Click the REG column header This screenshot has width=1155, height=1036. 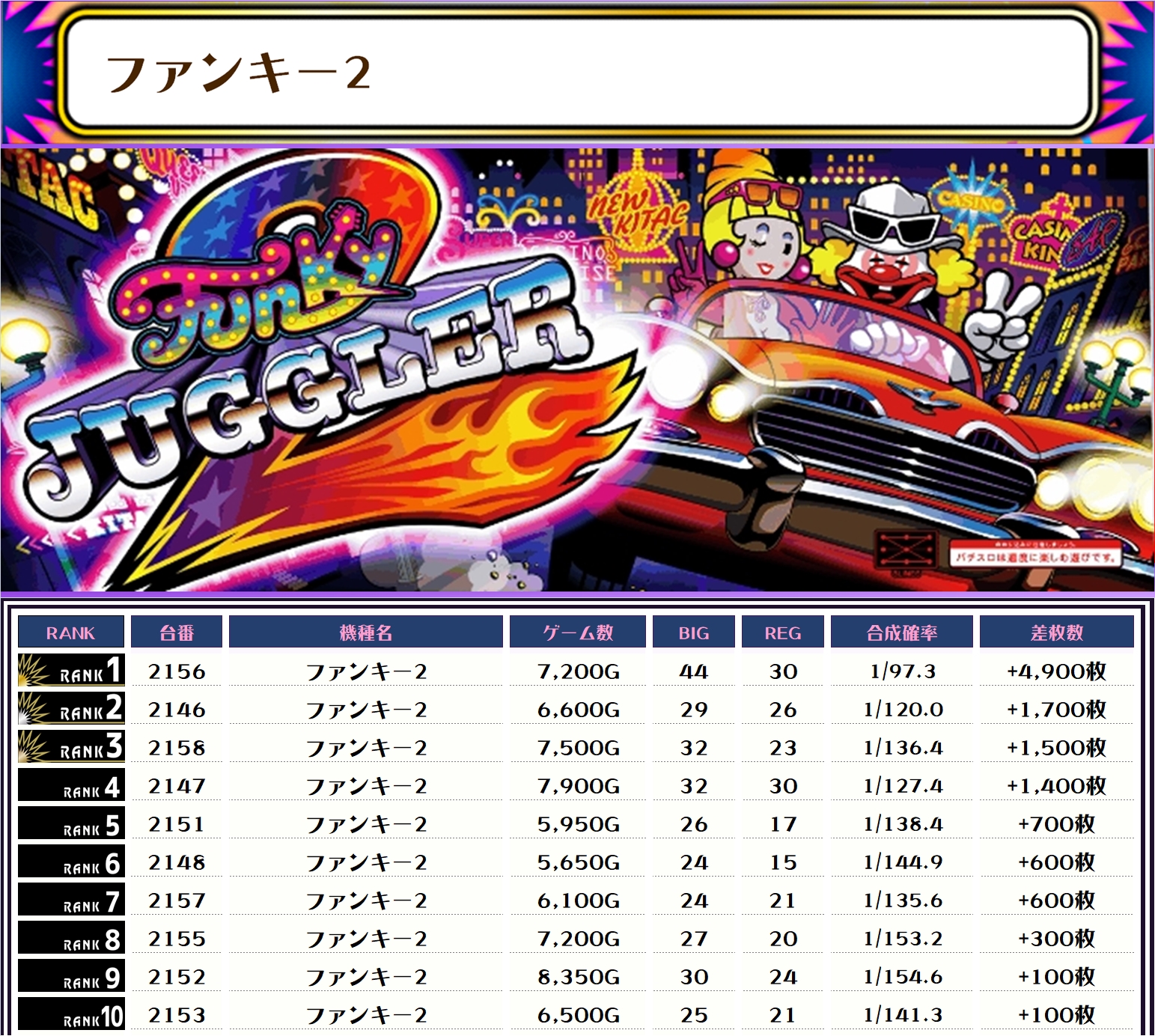(782, 633)
